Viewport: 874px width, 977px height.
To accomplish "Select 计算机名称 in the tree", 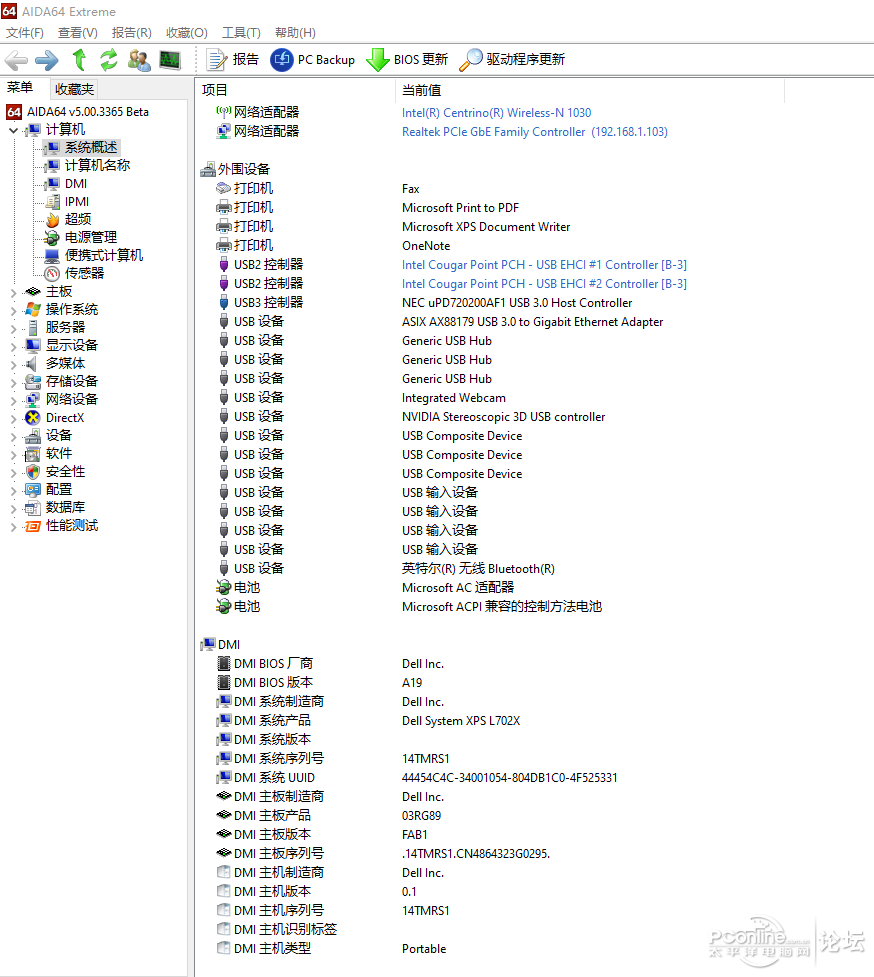I will point(97,165).
